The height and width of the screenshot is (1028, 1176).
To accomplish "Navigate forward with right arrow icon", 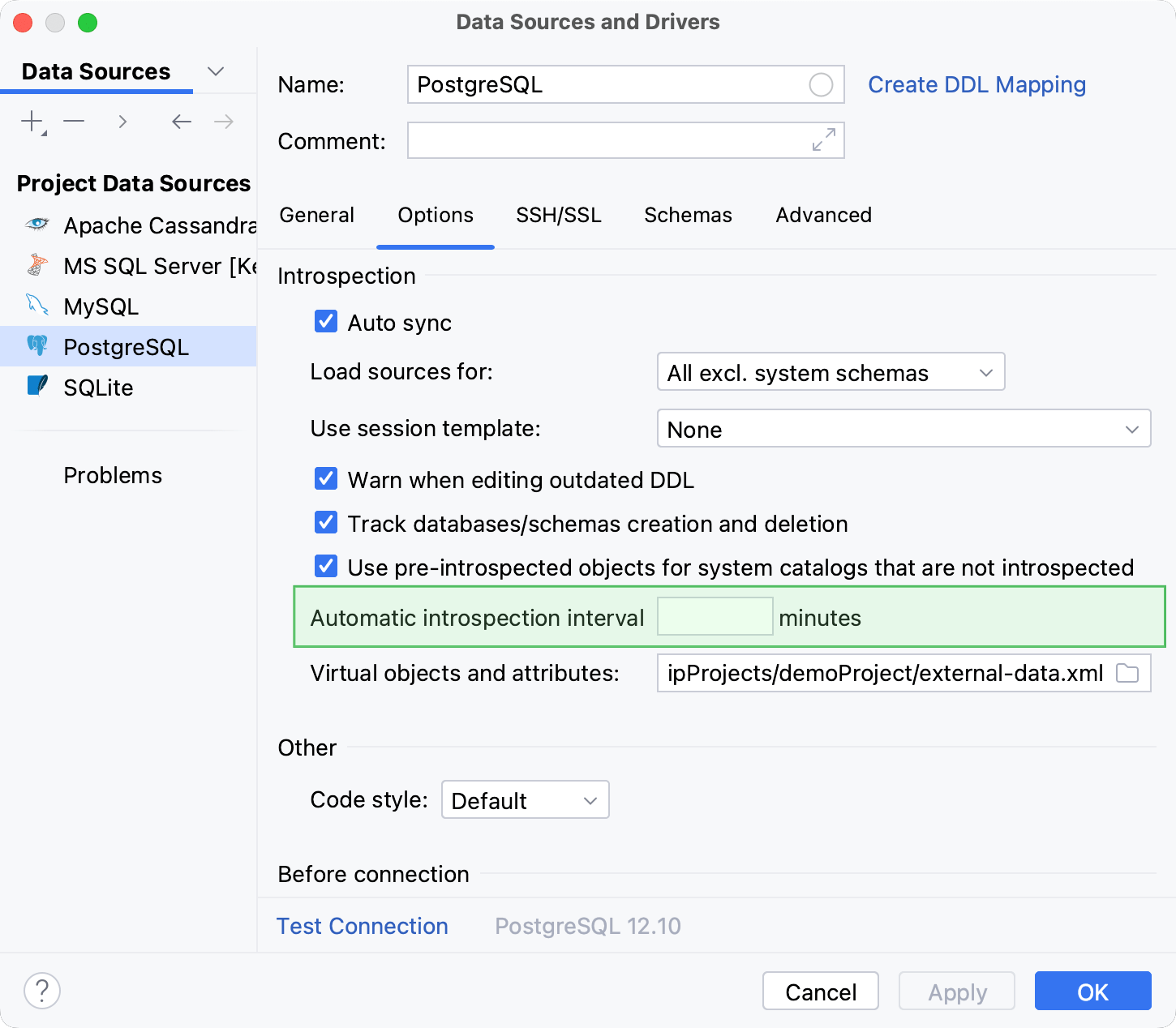I will (224, 122).
